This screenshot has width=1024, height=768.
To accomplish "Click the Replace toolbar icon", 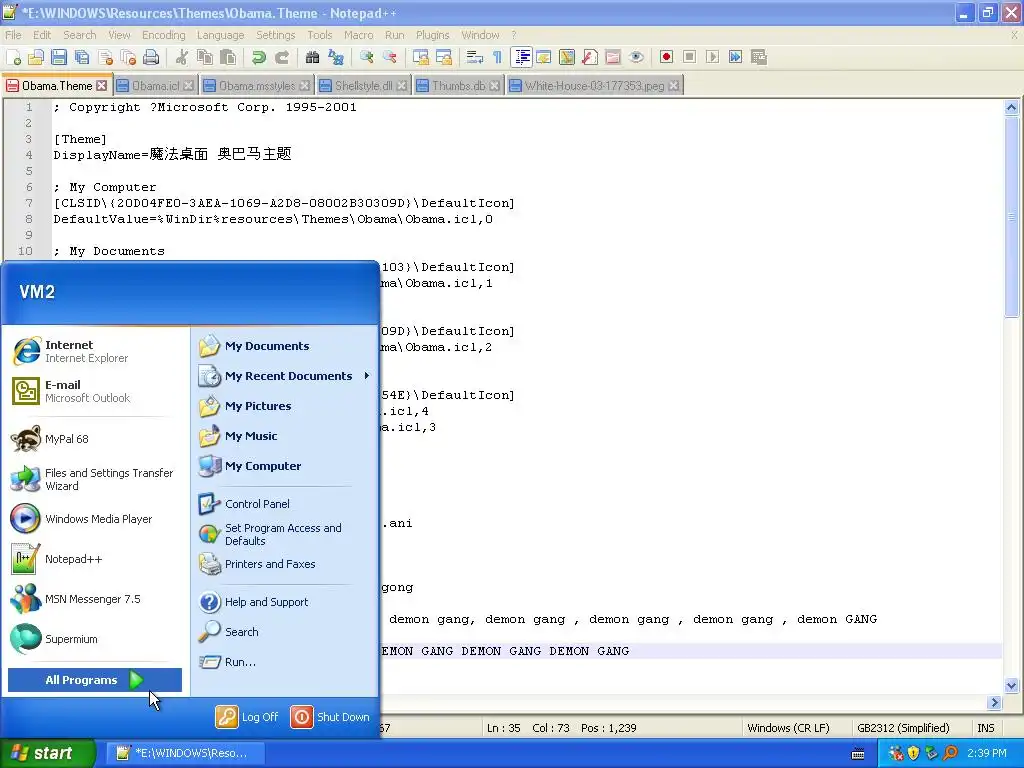I will pos(336,57).
